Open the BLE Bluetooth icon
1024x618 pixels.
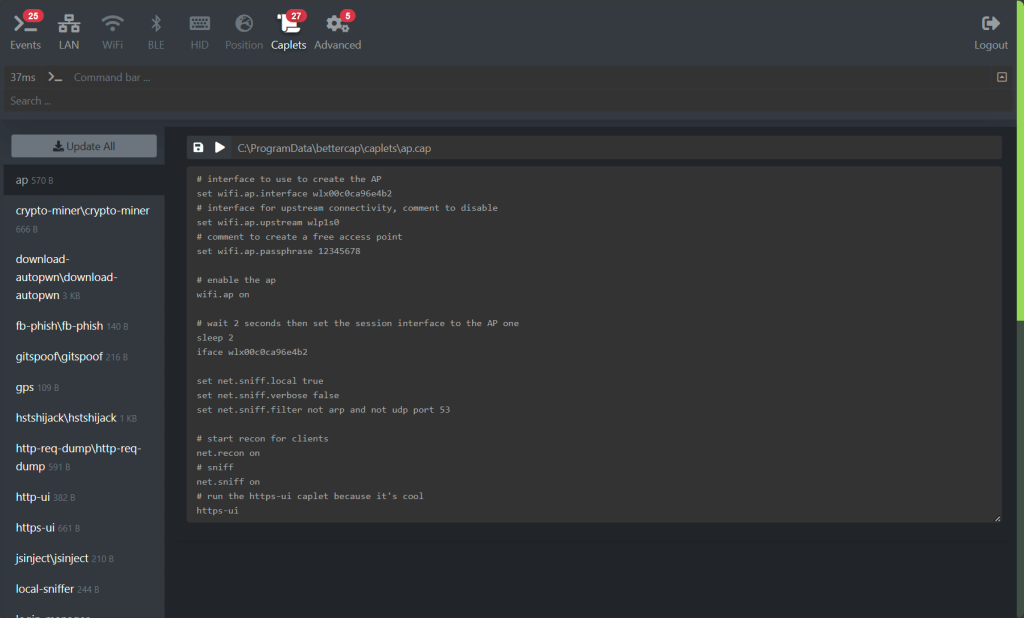click(x=156, y=24)
